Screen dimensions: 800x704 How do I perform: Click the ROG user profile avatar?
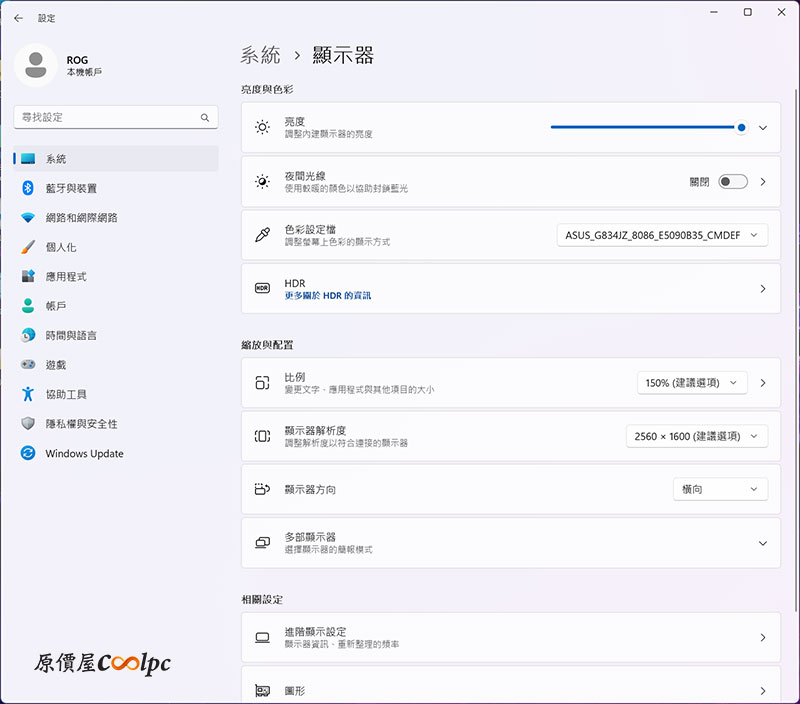click(36, 64)
